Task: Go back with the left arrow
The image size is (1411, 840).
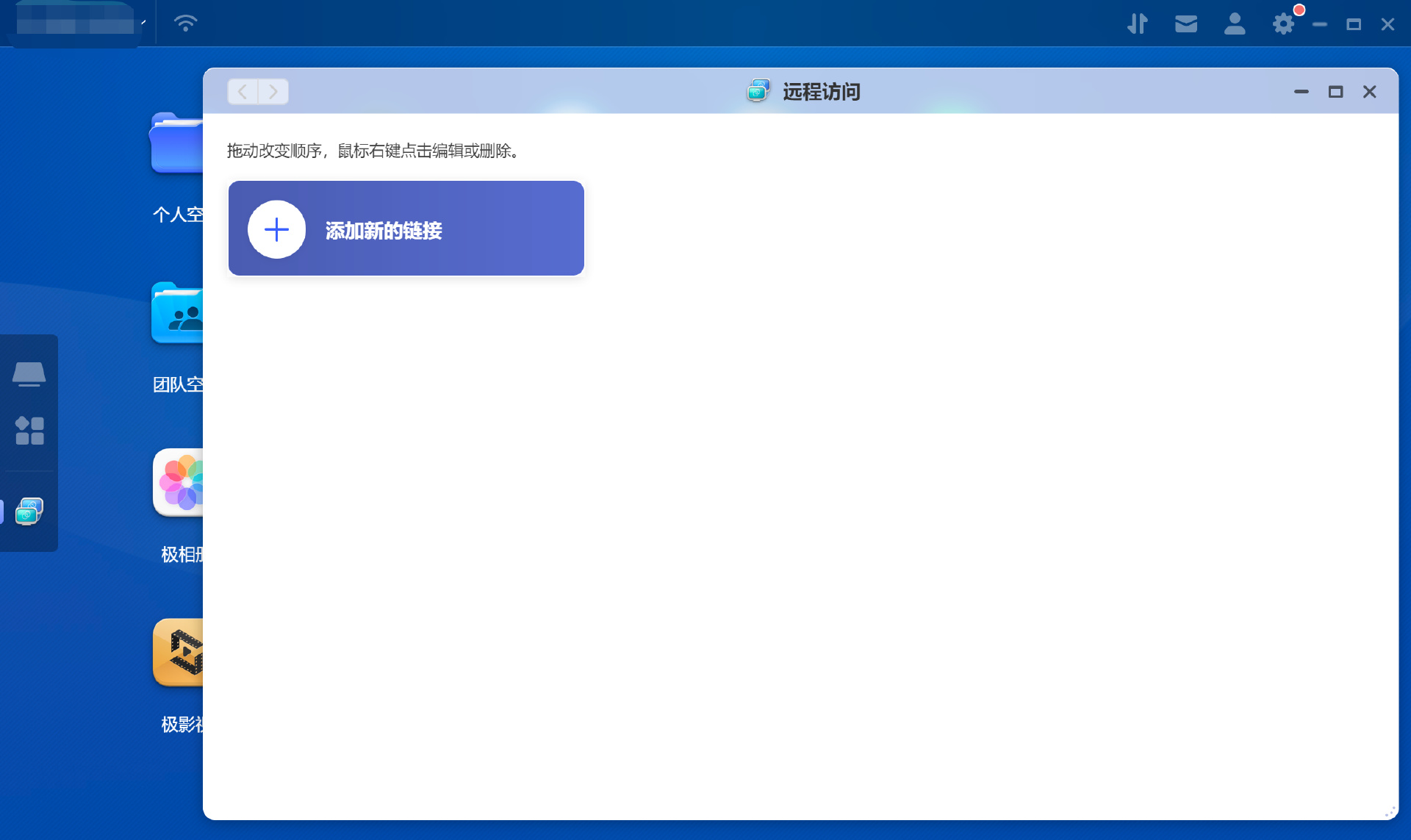Action: (x=243, y=92)
